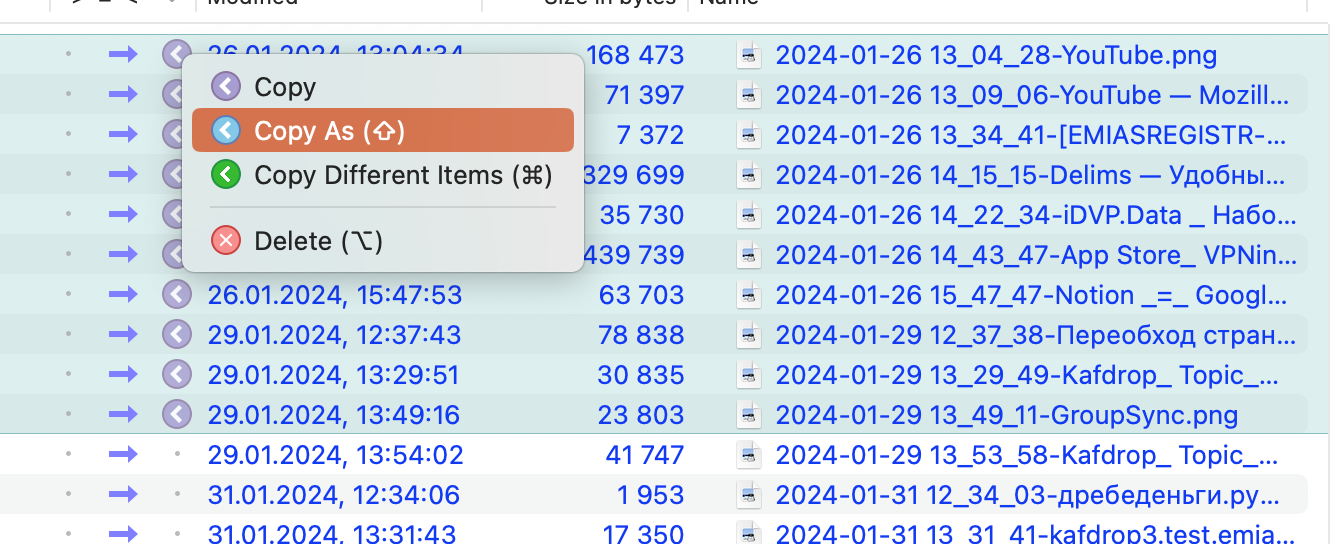Select the modified date 31.01.2024, 12:34:06
1330x544 pixels.
click(333, 495)
